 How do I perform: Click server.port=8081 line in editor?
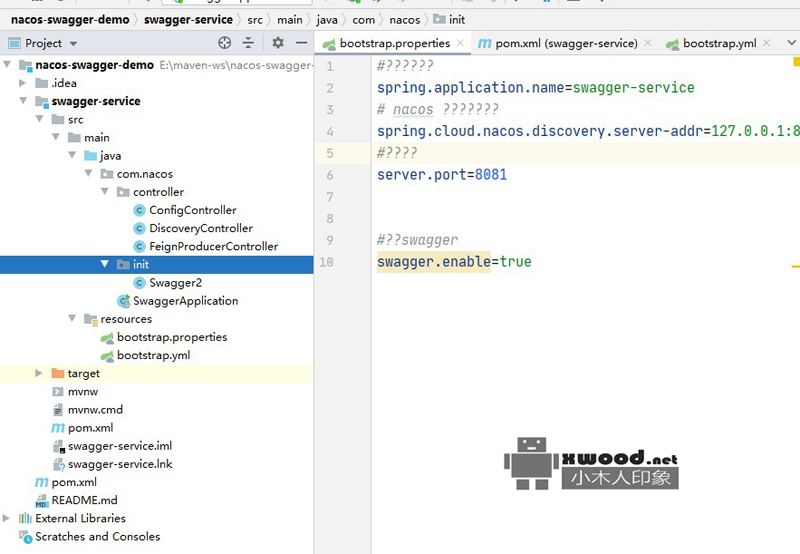tap(442, 174)
